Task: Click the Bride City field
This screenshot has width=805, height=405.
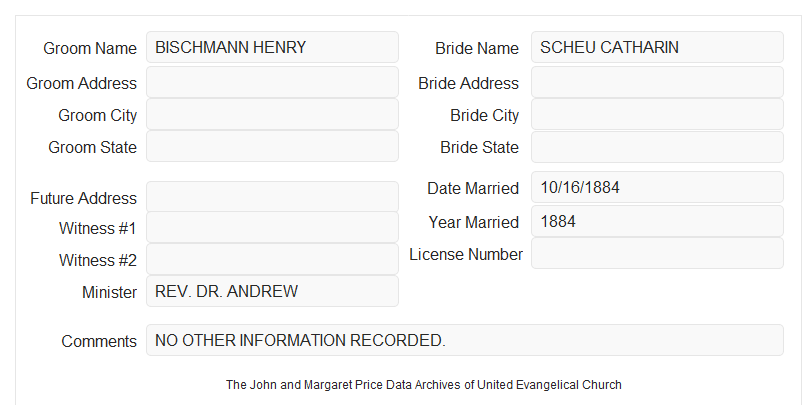Action: 657,114
